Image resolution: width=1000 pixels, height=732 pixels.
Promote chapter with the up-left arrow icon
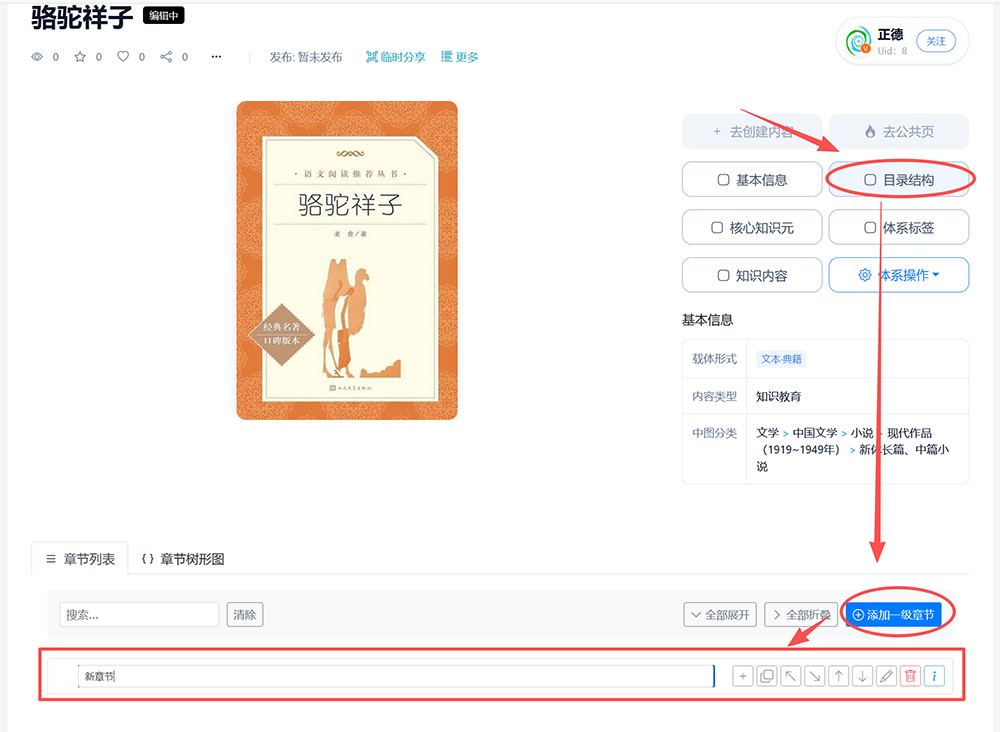click(x=791, y=676)
